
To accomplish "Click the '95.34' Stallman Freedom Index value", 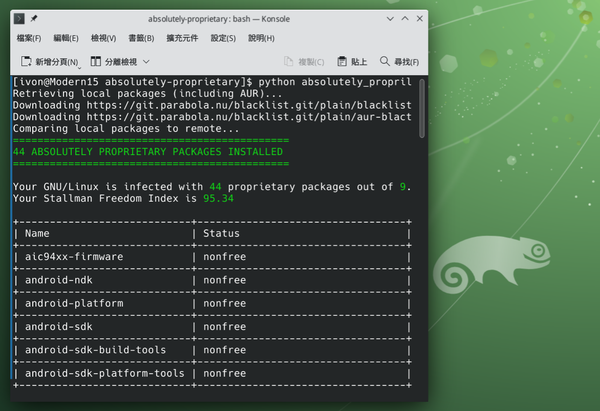I will pos(218,199).
